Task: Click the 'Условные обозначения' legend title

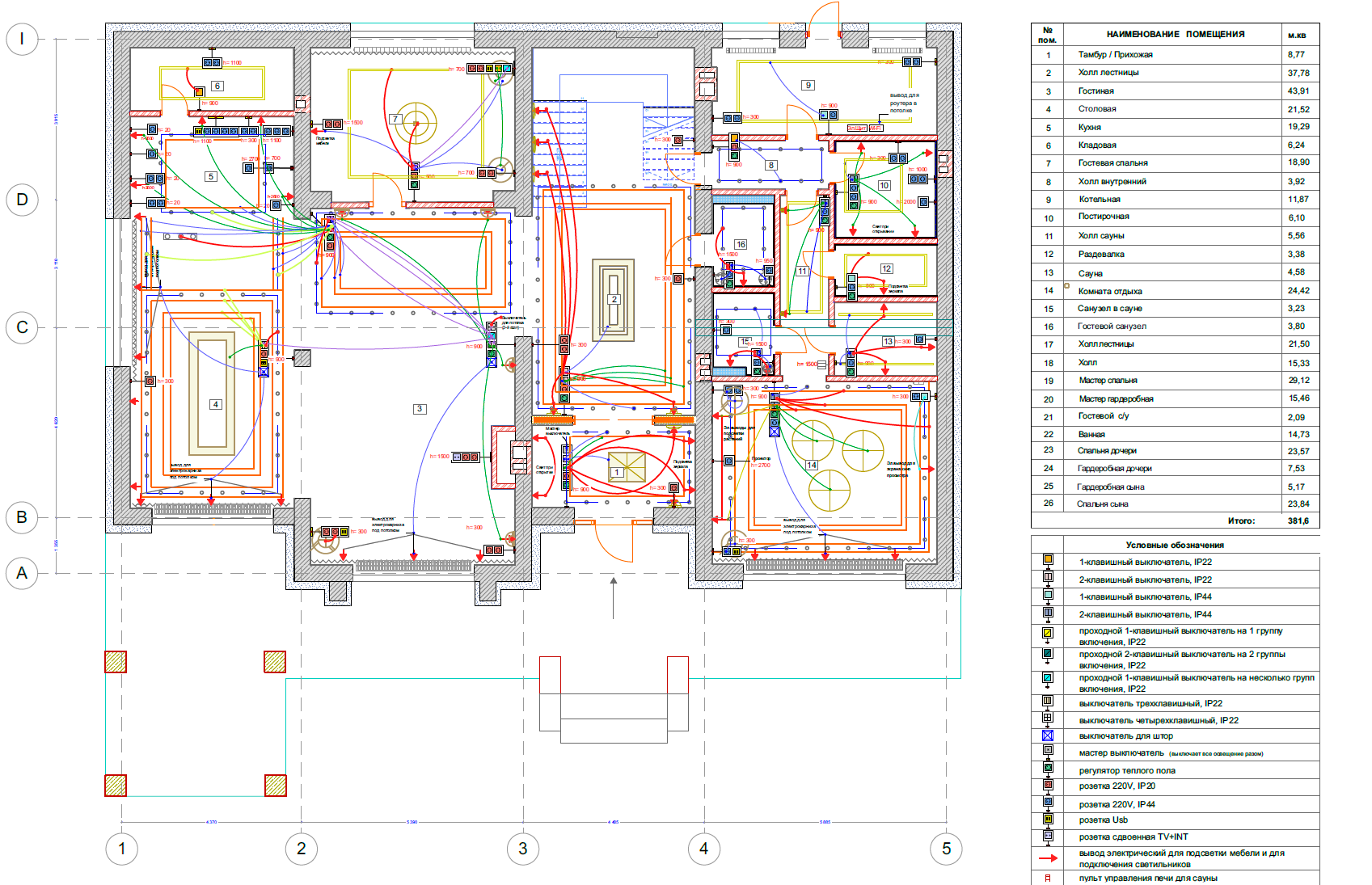Action: click(x=1175, y=546)
